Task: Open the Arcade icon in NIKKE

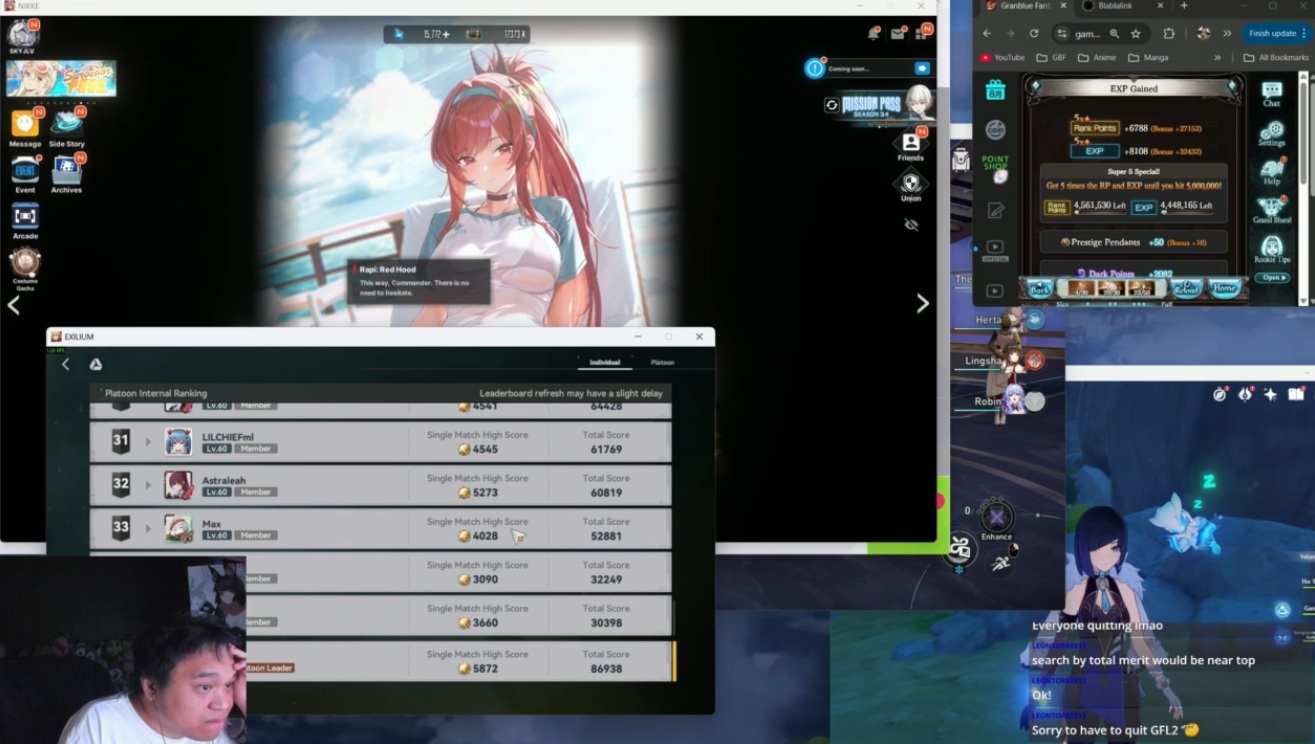Action: pyautogui.click(x=25, y=220)
